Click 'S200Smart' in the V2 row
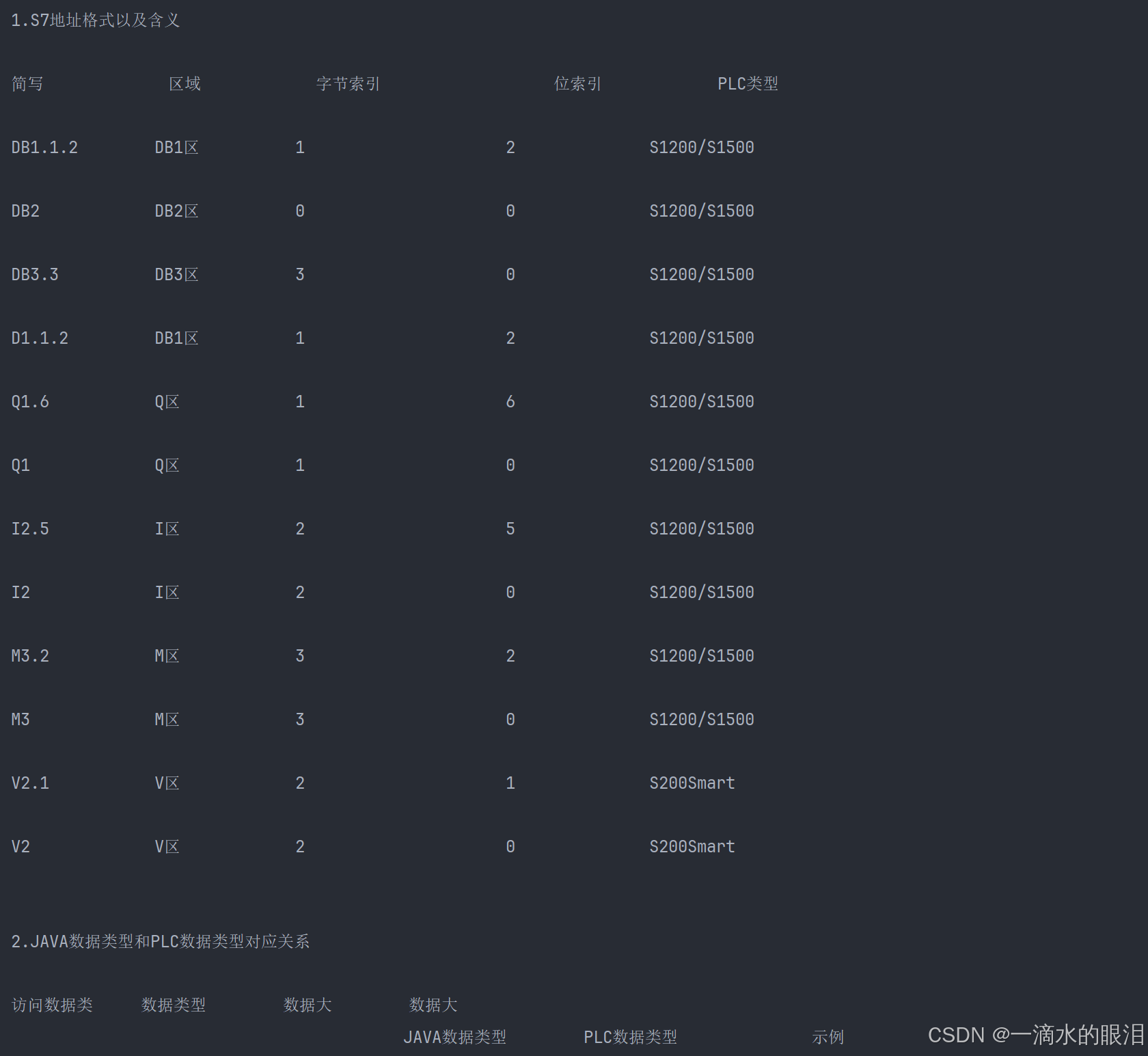This screenshot has width=1148, height=1056. (692, 847)
